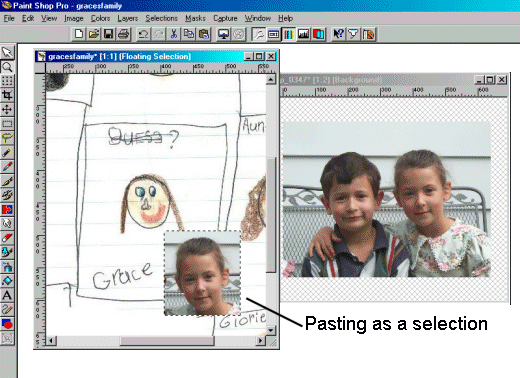This screenshot has height=378, width=520.
Task: Activate the background photo window title bar
Action: [377, 80]
